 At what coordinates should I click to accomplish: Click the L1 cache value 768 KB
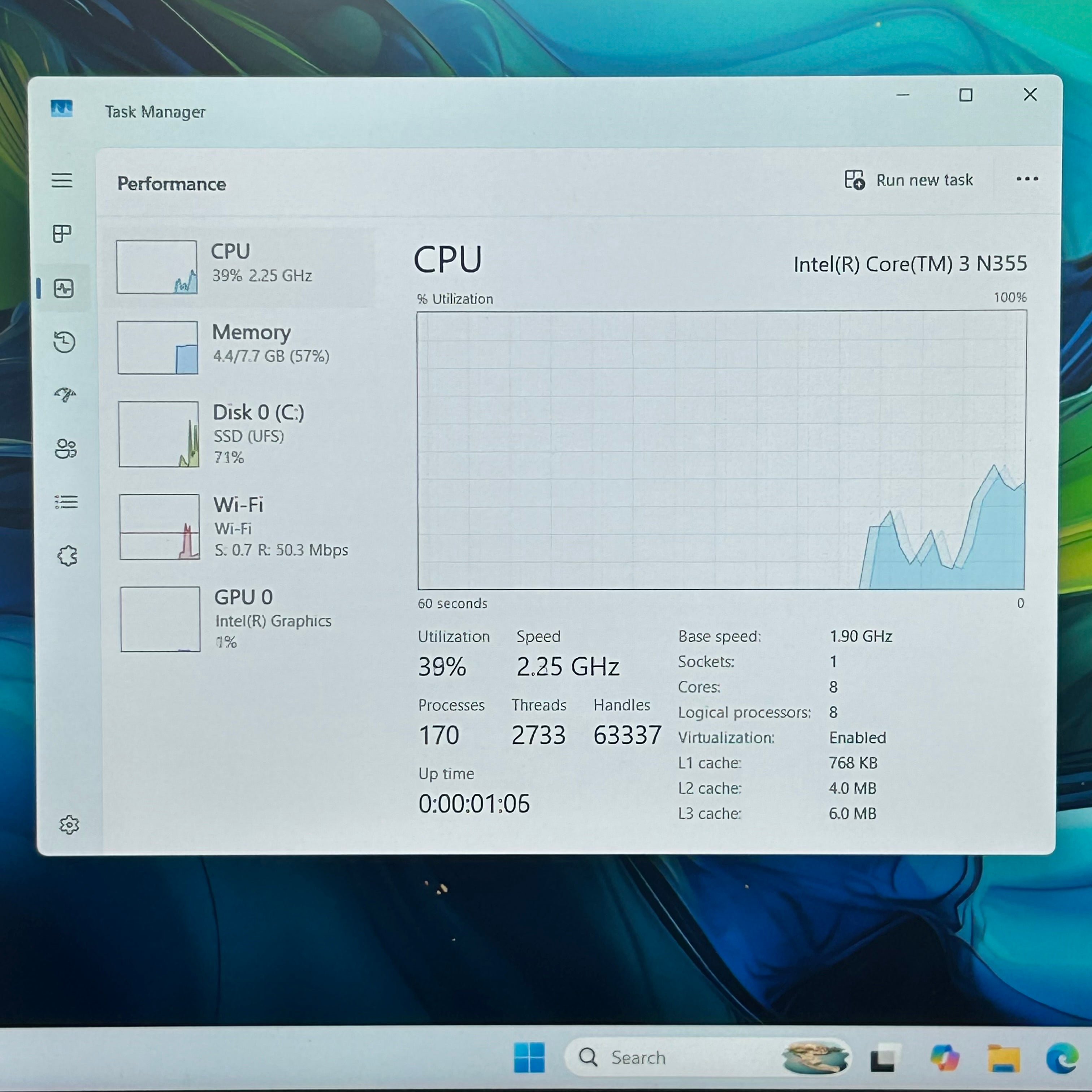853,763
